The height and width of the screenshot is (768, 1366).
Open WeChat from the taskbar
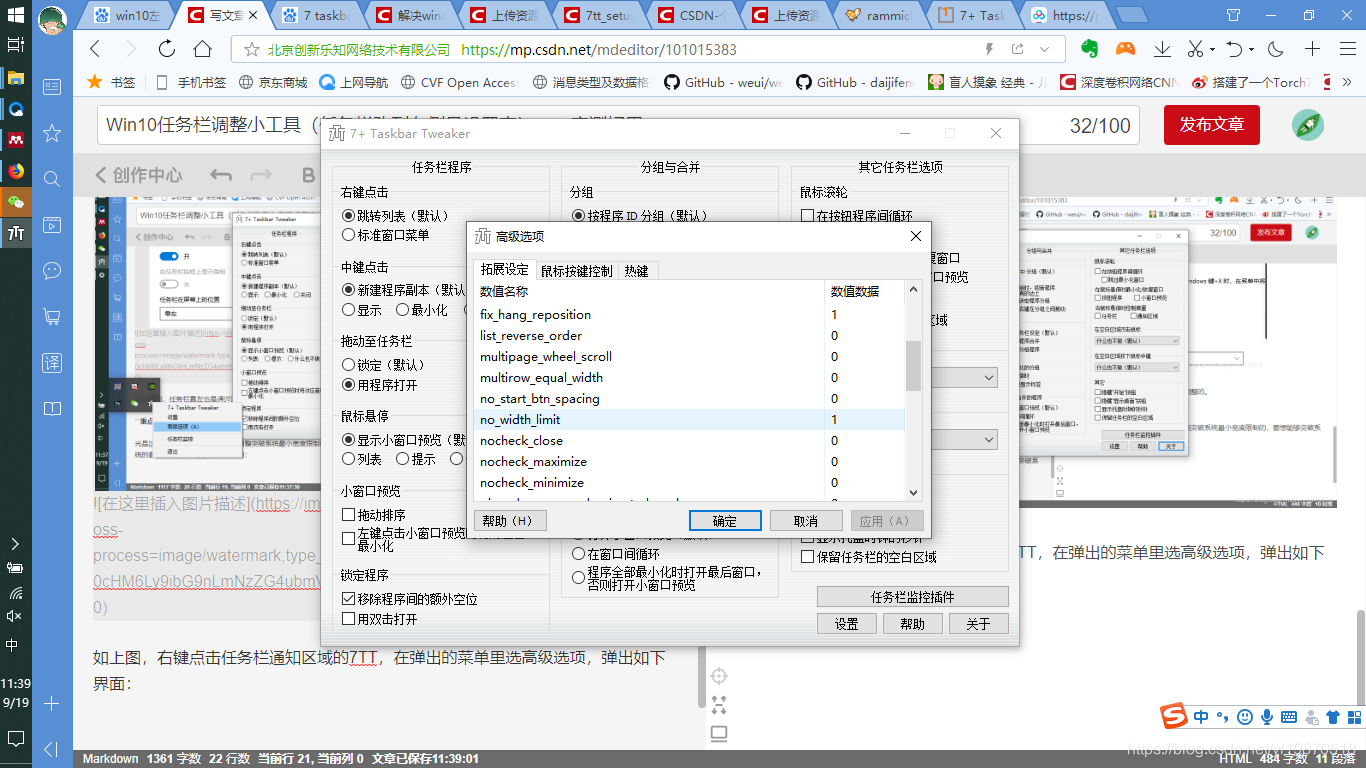[x=15, y=201]
